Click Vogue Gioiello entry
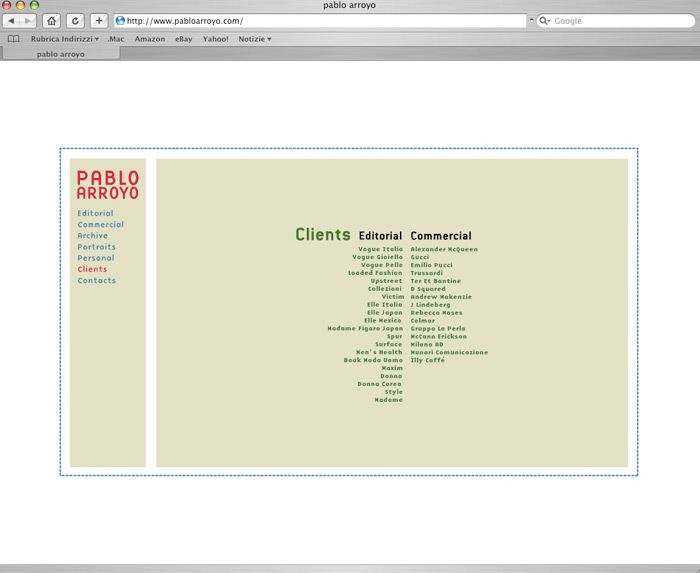Image resolution: width=700 pixels, height=573 pixels. (377, 257)
